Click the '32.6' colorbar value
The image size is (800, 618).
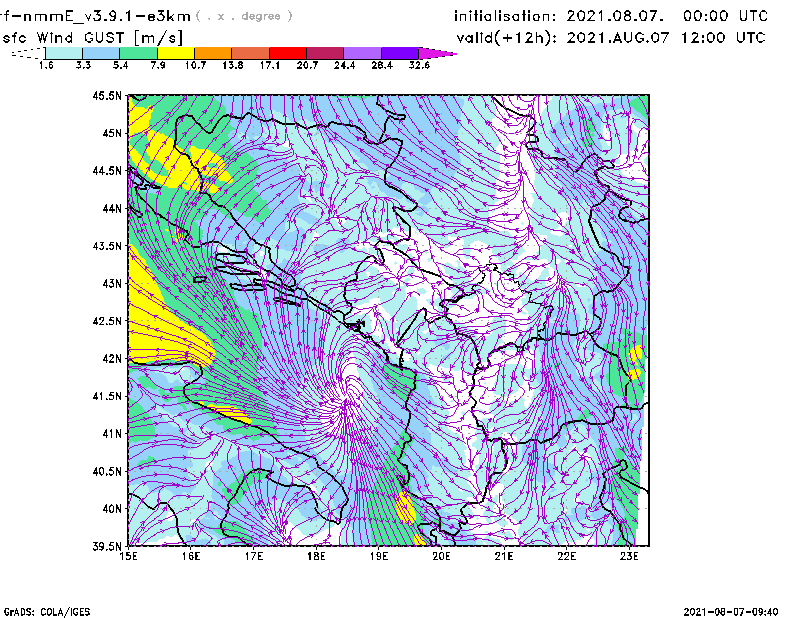[419, 65]
